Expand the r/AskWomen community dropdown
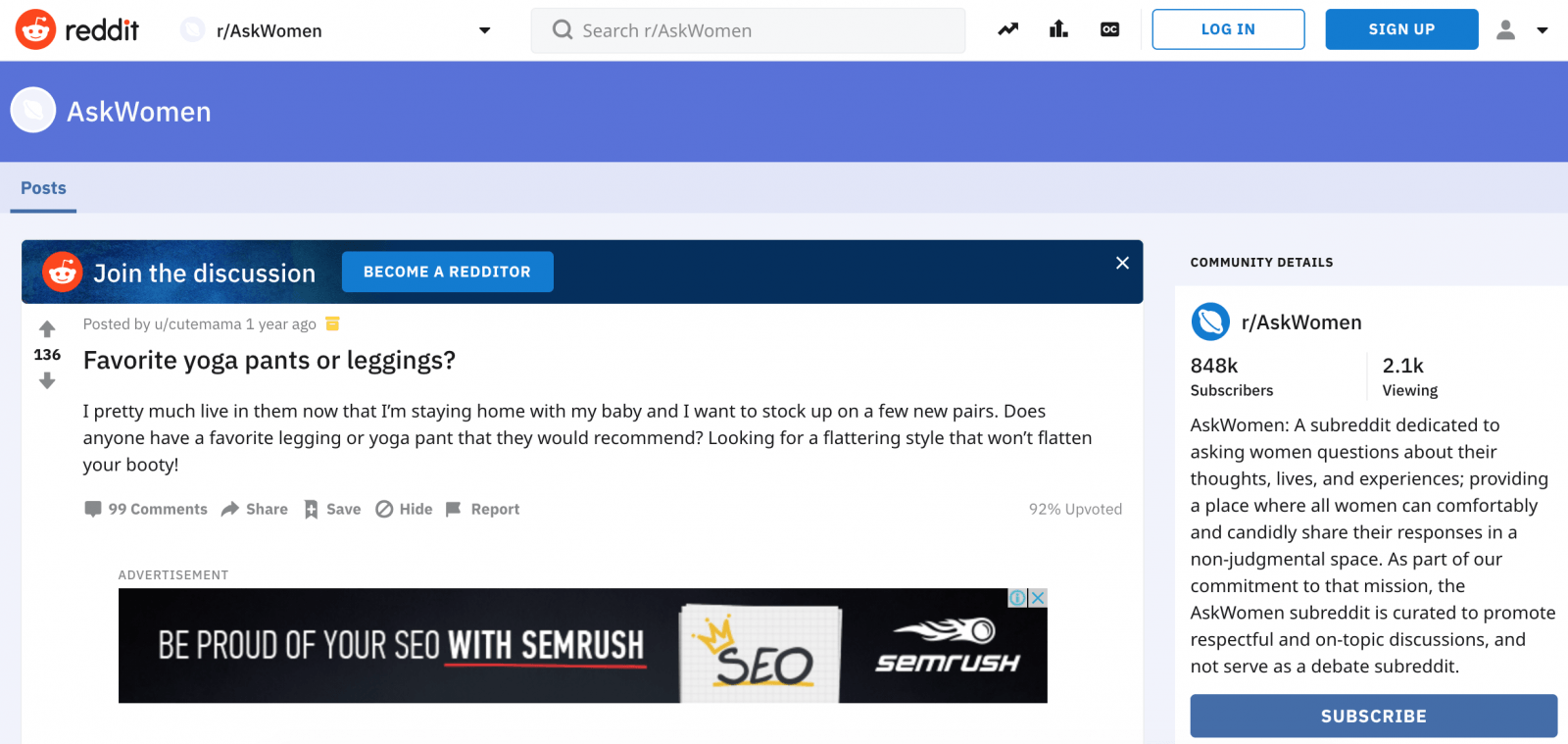This screenshot has width=1568, height=744. click(x=484, y=30)
